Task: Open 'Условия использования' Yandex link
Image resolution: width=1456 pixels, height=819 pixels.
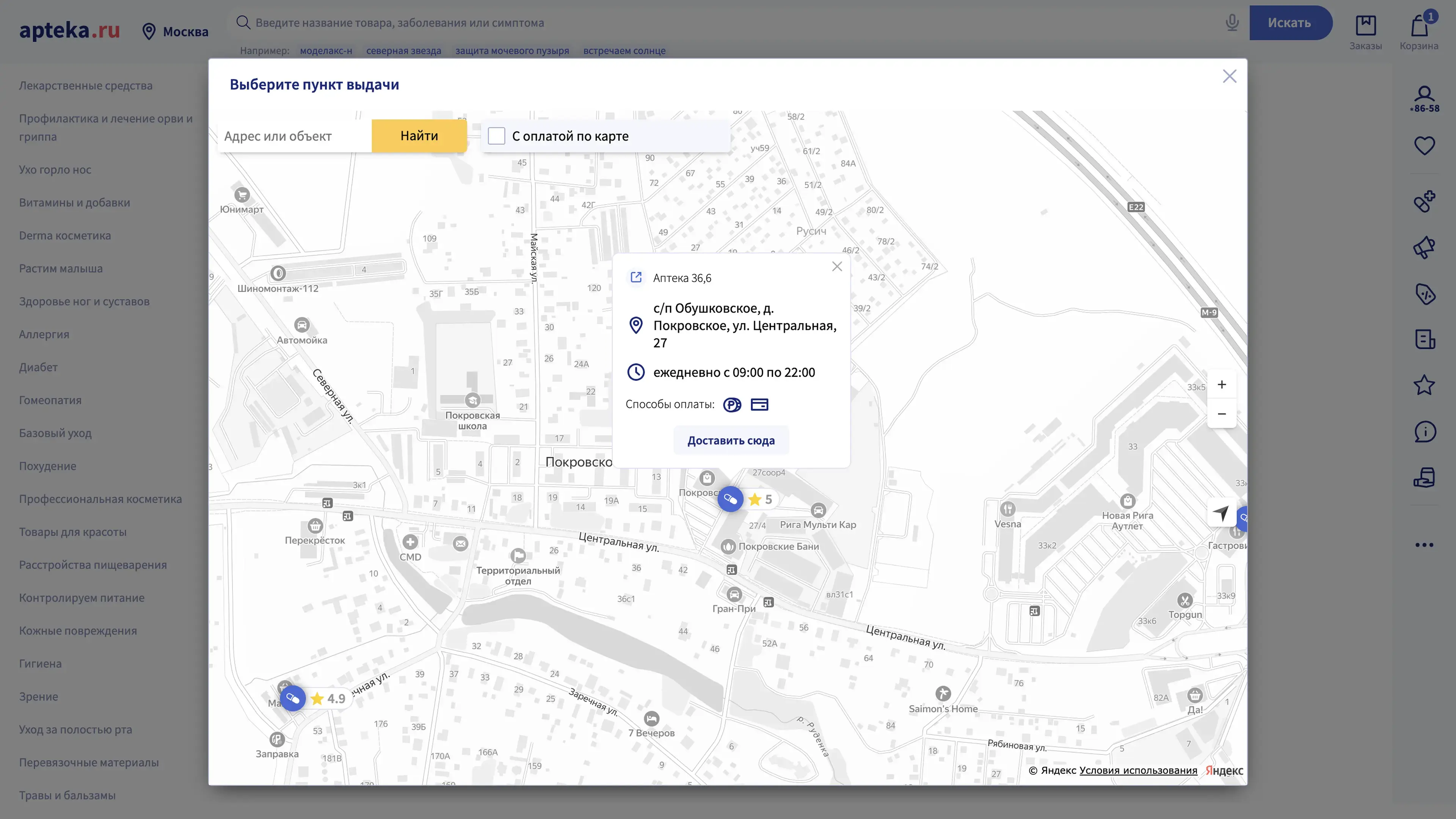Action: [x=1138, y=770]
